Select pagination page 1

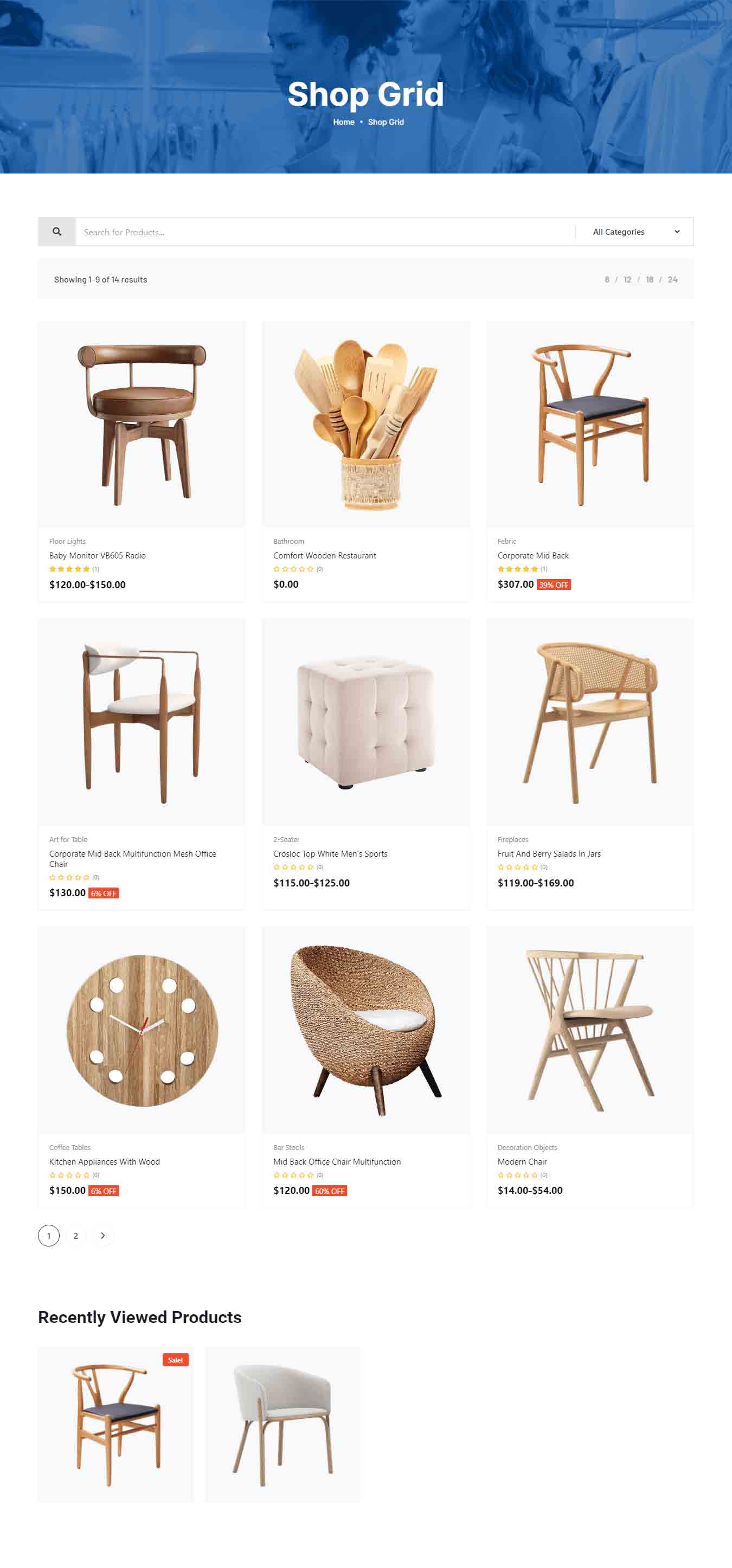click(x=49, y=1235)
